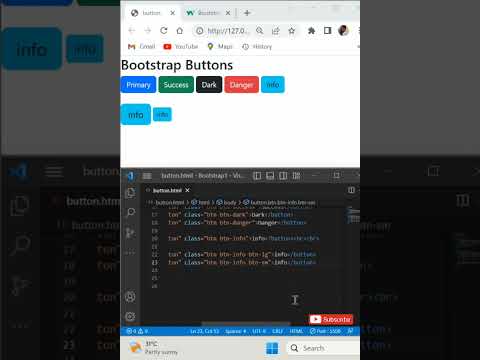Screen dimensions: 480x360
Task: View site information icon beside URL
Action: click(199, 31)
